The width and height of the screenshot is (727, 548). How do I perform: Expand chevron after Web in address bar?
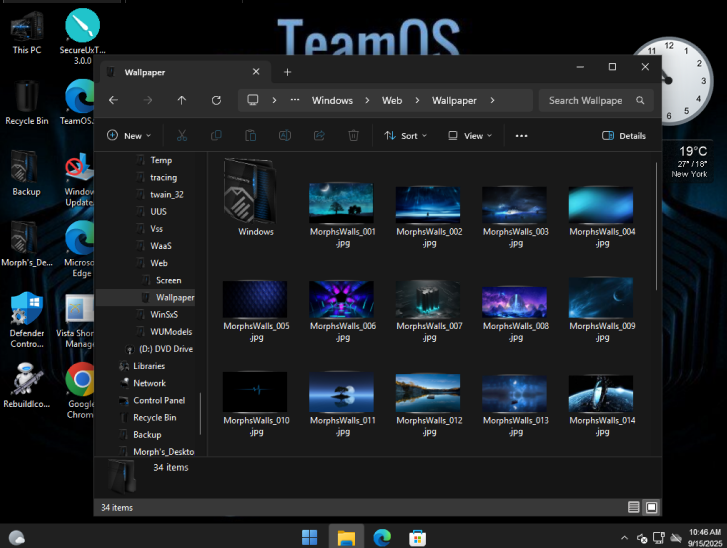pyautogui.click(x=417, y=100)
